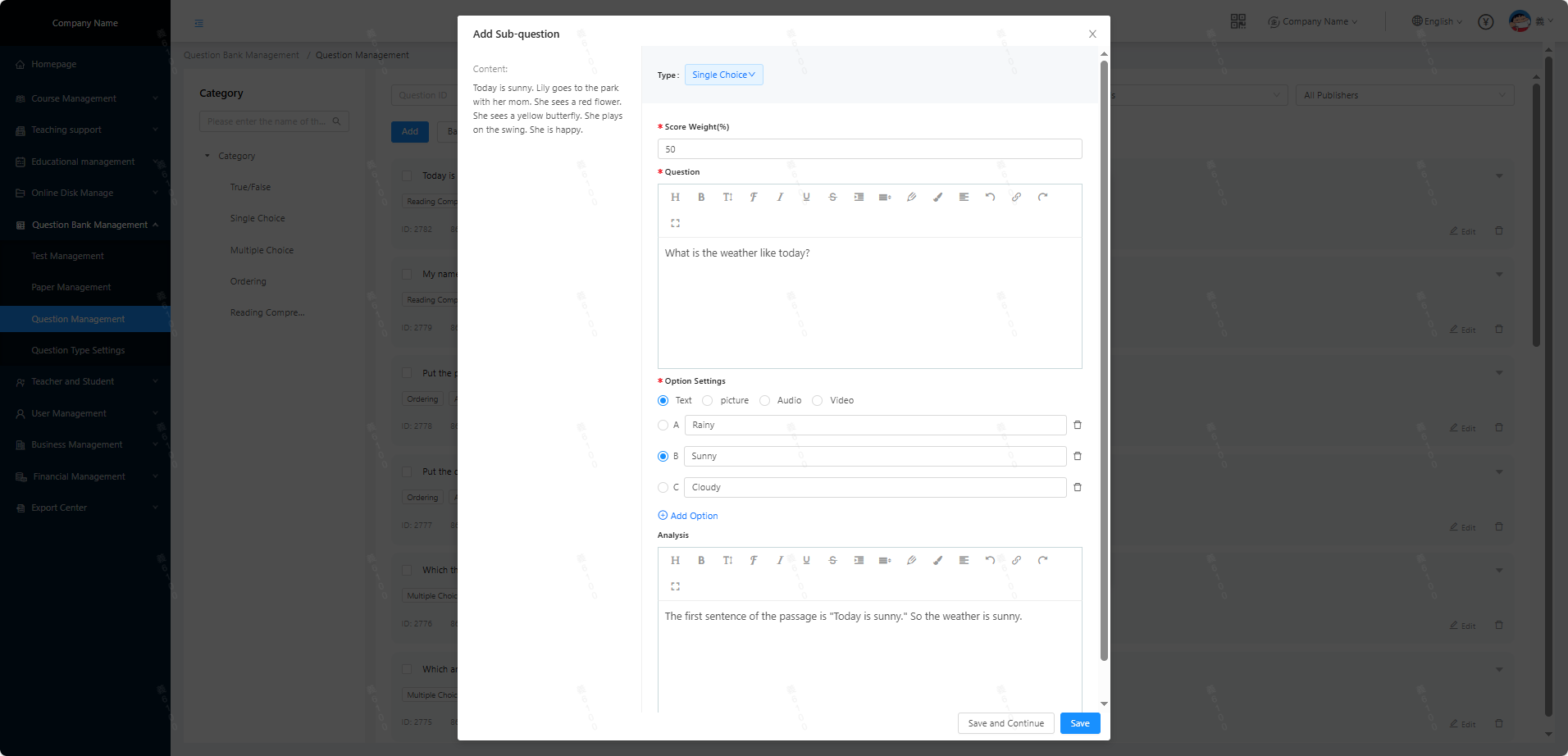Open font size menu in Analysis editor

(727, 560)
